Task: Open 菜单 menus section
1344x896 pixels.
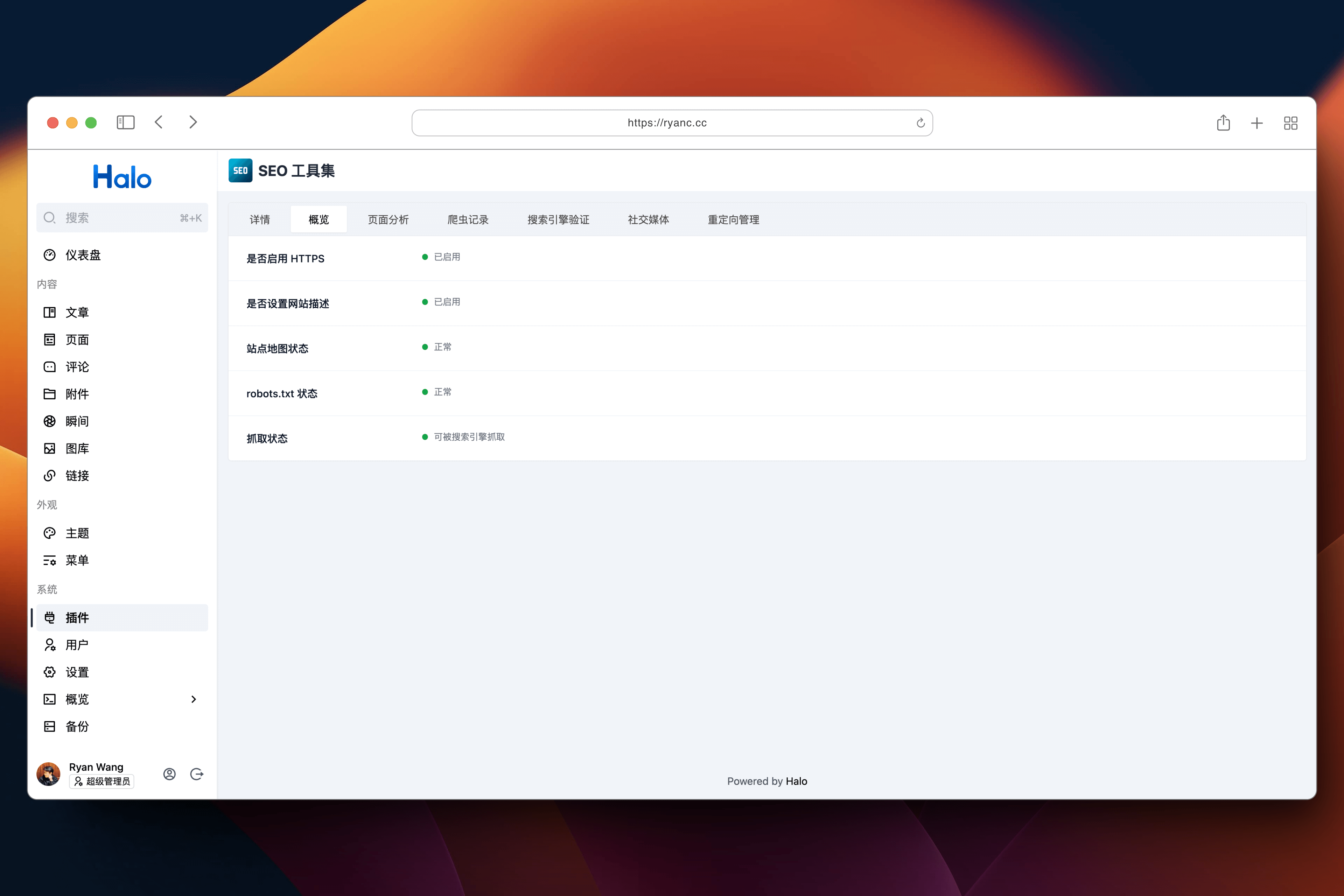Action: (122, 561)
